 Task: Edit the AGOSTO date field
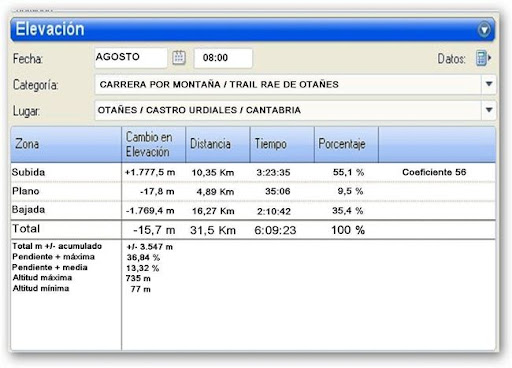(131, 58)
